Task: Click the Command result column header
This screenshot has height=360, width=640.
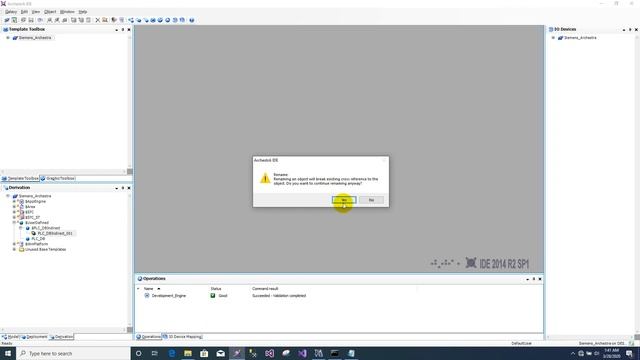Action: click(x=265, y=289)
